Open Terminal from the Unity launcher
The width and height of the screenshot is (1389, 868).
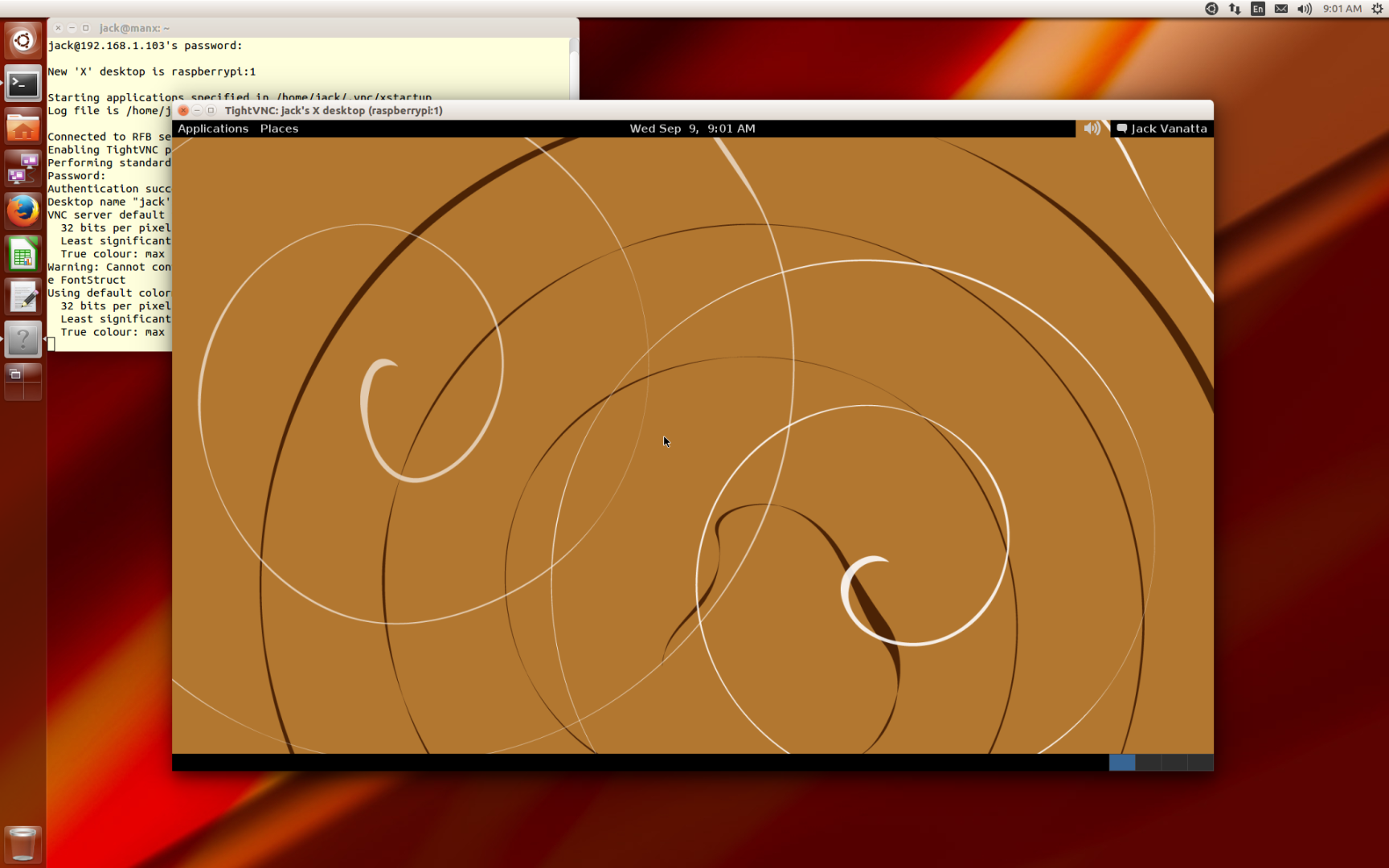tap(23, 84)
